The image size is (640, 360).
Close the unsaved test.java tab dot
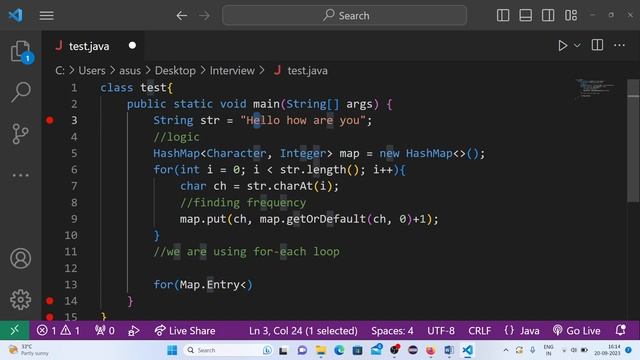tap(132, 45)
